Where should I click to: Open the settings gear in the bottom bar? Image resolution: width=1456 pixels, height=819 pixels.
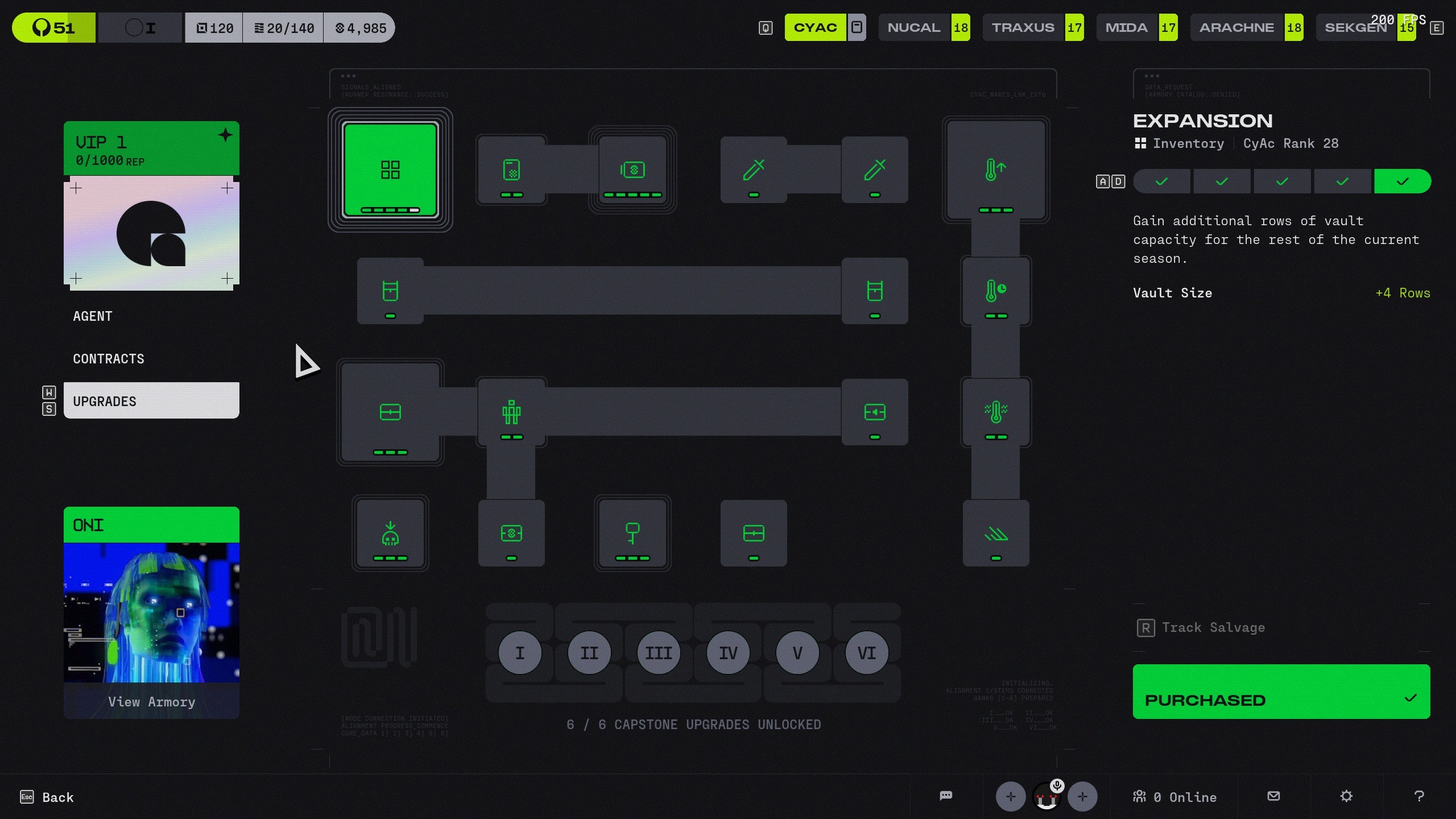(x=1346, y=796)
